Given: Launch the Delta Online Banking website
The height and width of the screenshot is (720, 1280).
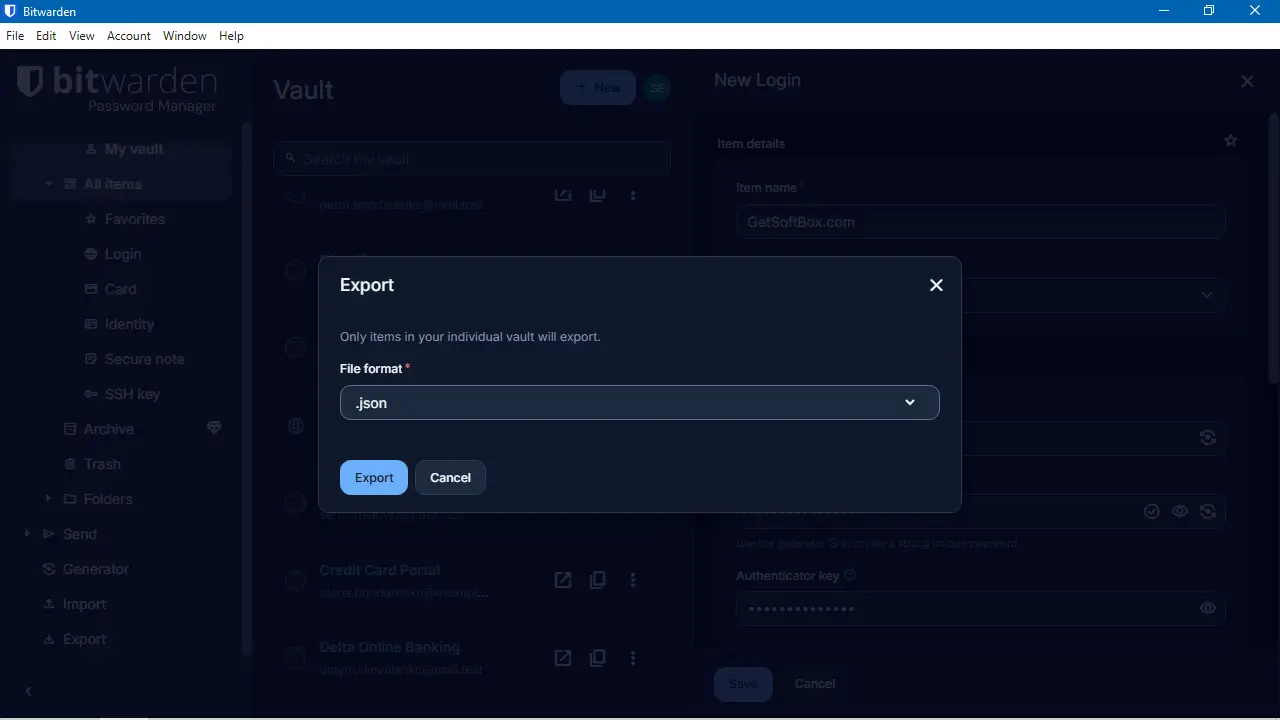Looking at the screenshot, I should coord(563,658).
